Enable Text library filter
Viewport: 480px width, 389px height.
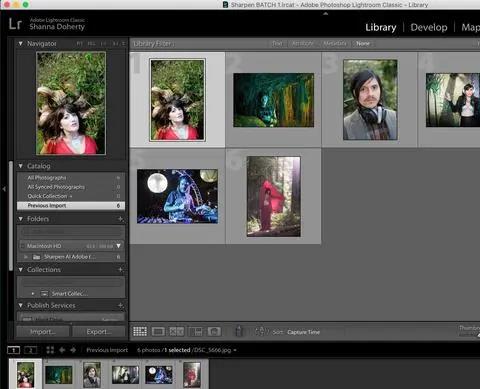277,43
